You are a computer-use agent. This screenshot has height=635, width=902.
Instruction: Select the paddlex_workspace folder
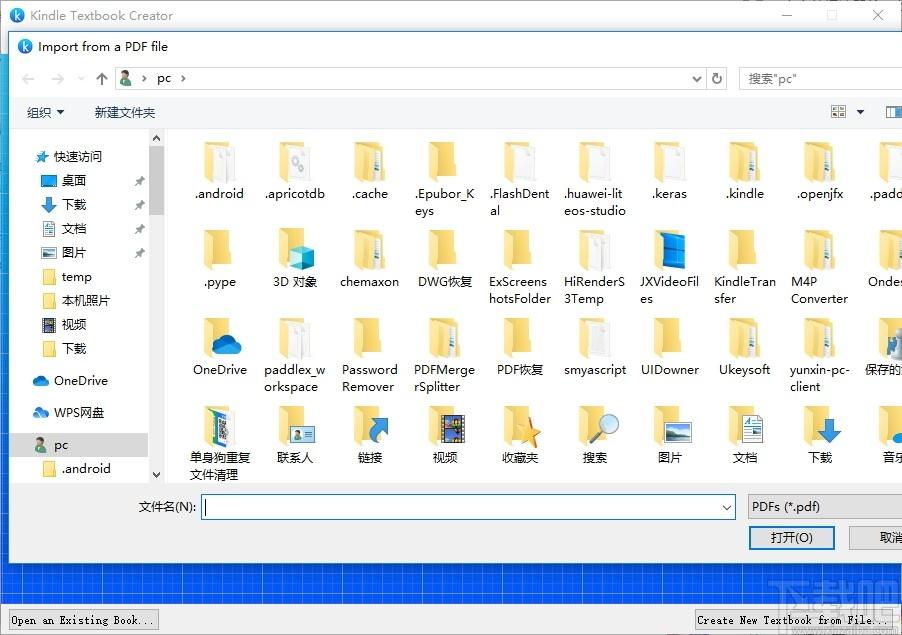click(295, 355)
